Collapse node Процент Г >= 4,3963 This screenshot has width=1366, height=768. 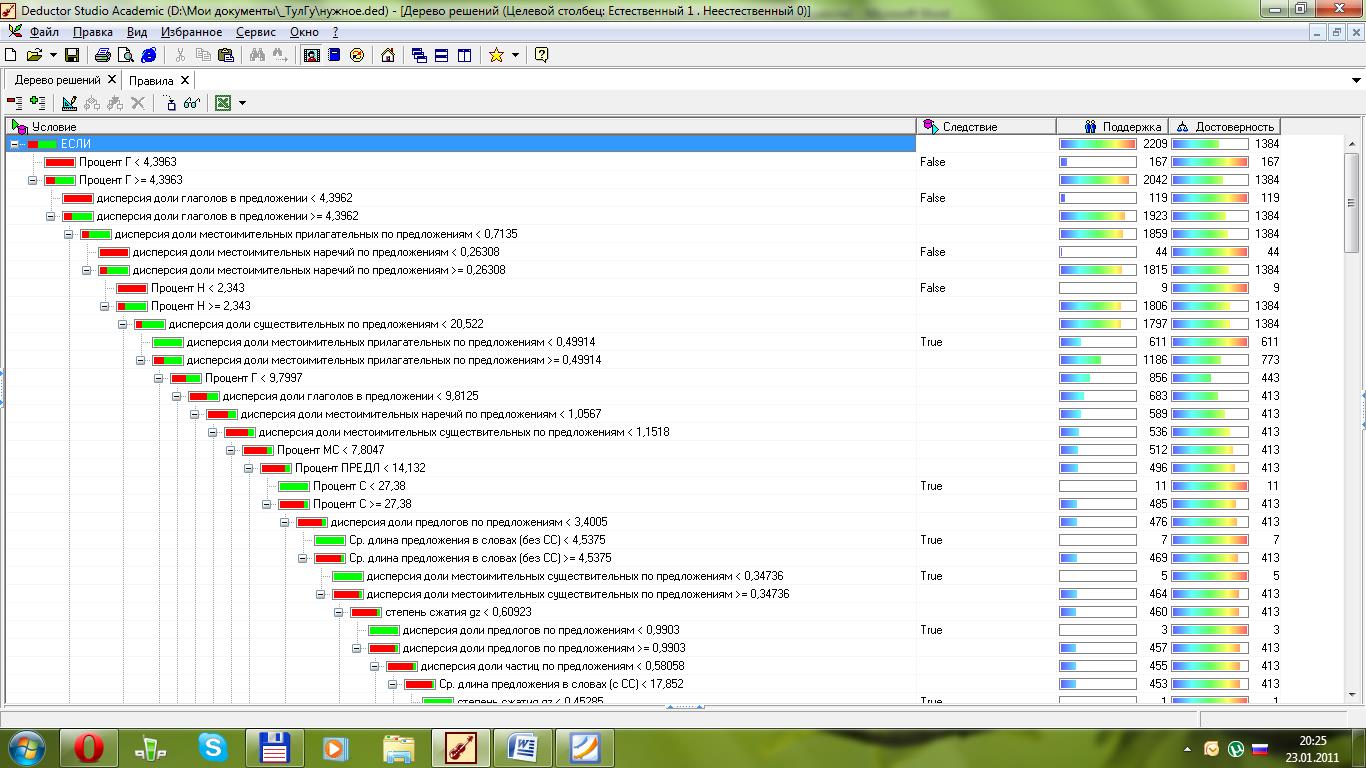(x=33, y=180)
